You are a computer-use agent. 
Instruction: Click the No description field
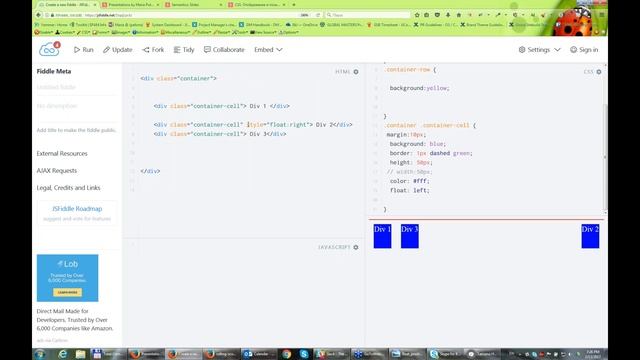pyautogui.click(x=77, y=106)
